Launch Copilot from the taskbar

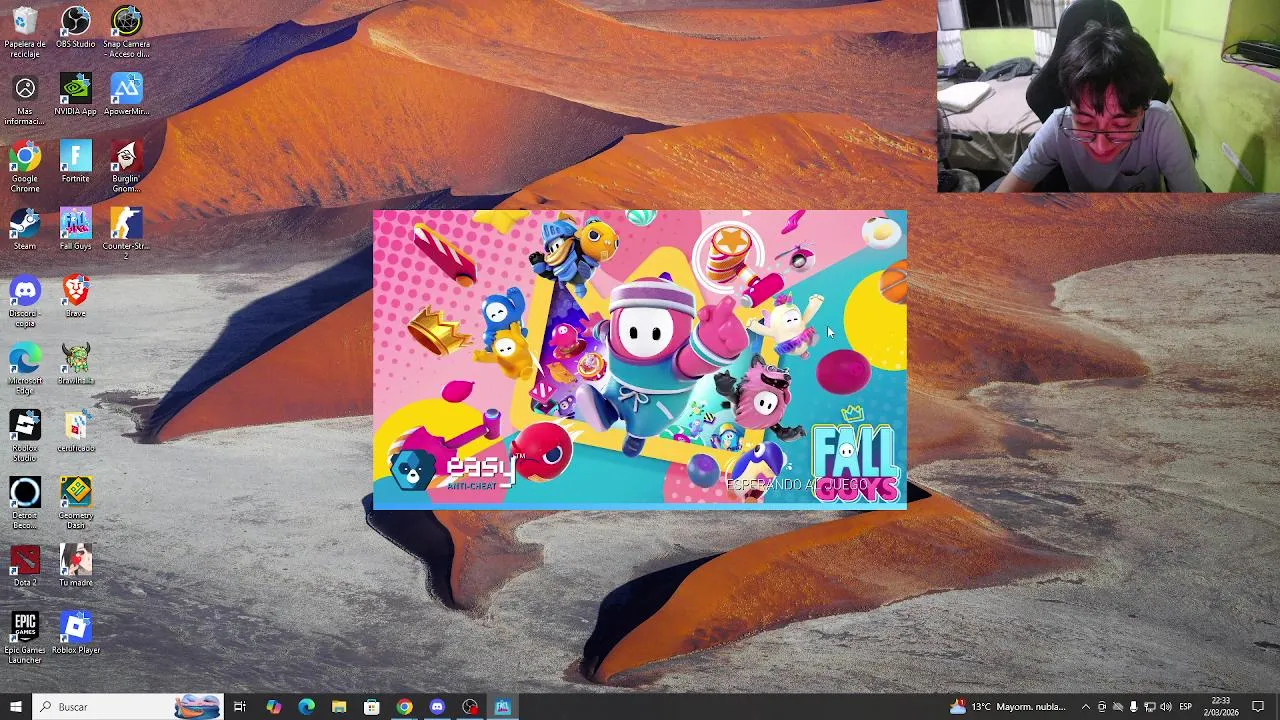pyautogui.click(x=273, y=707)
